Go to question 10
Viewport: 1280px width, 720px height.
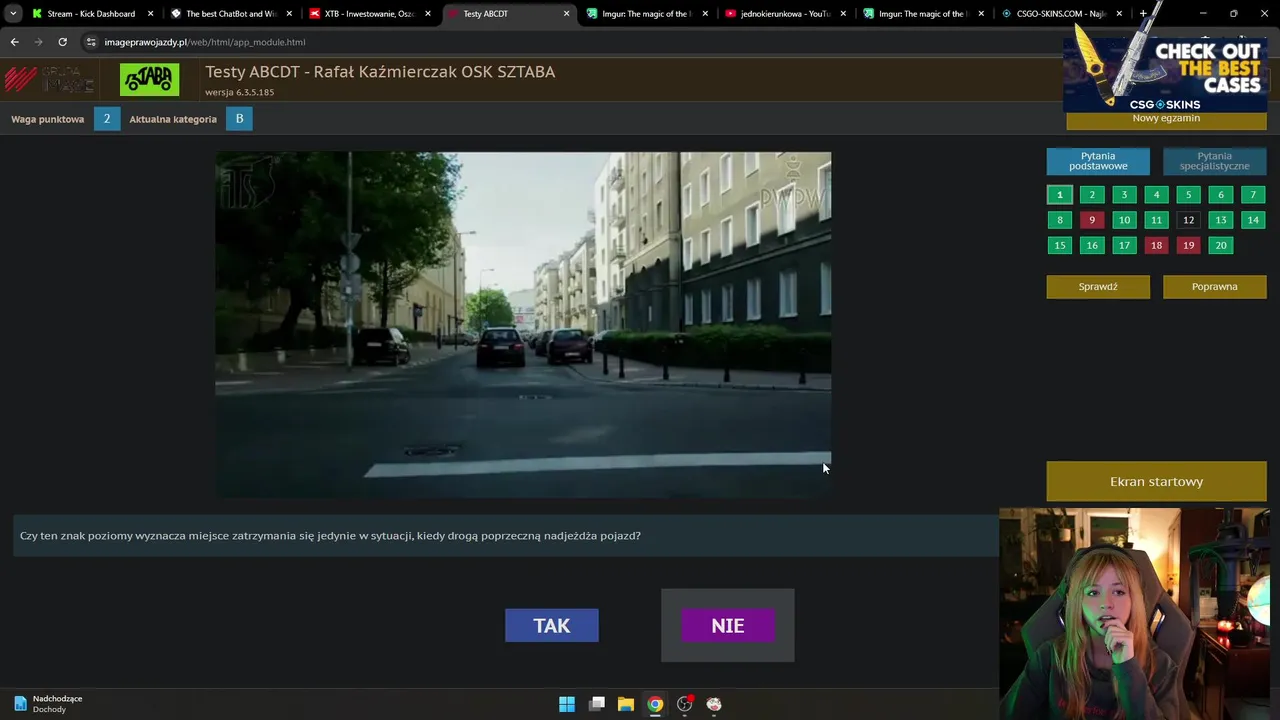click(x=1124, y=220)
